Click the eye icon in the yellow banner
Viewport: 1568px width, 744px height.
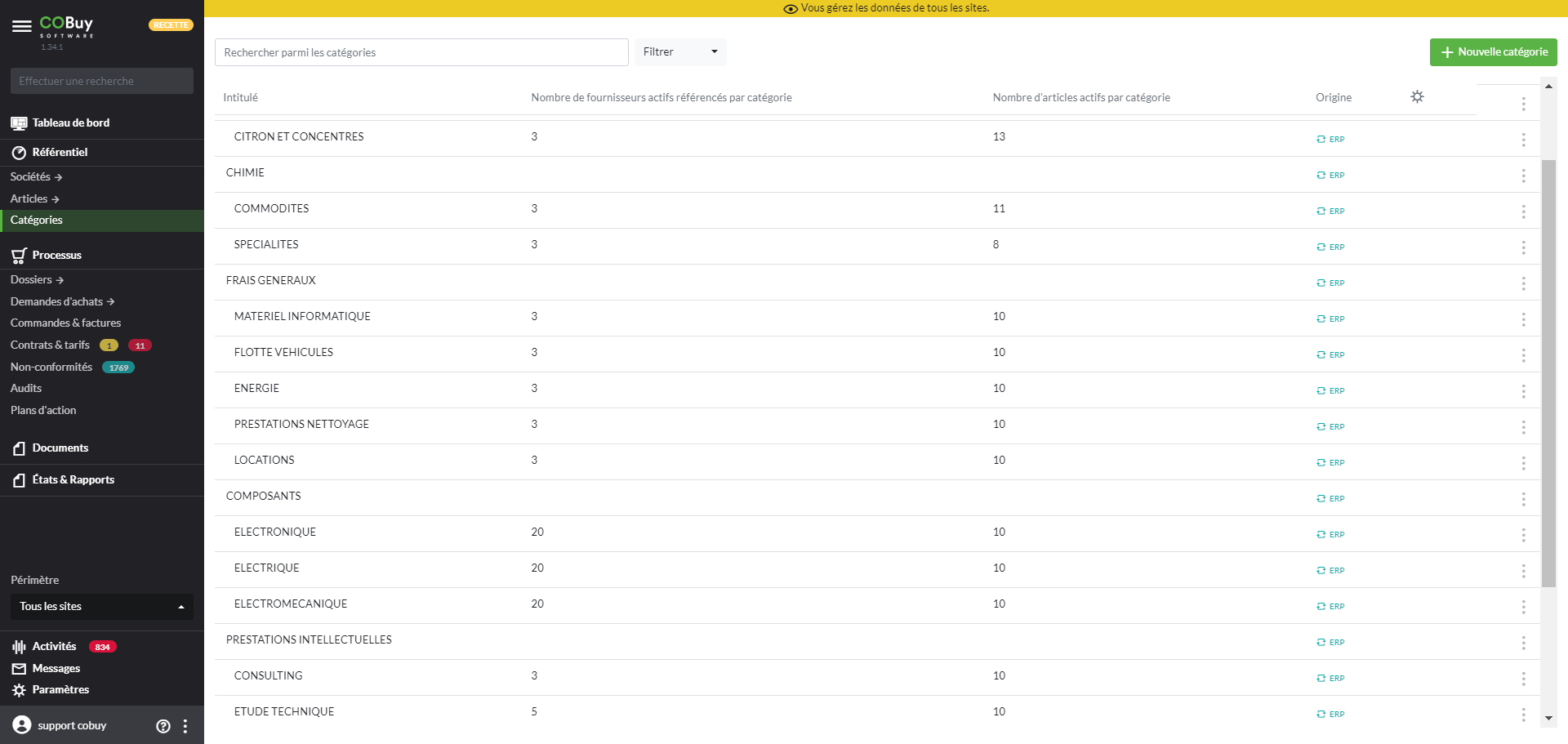coord(790,9)
